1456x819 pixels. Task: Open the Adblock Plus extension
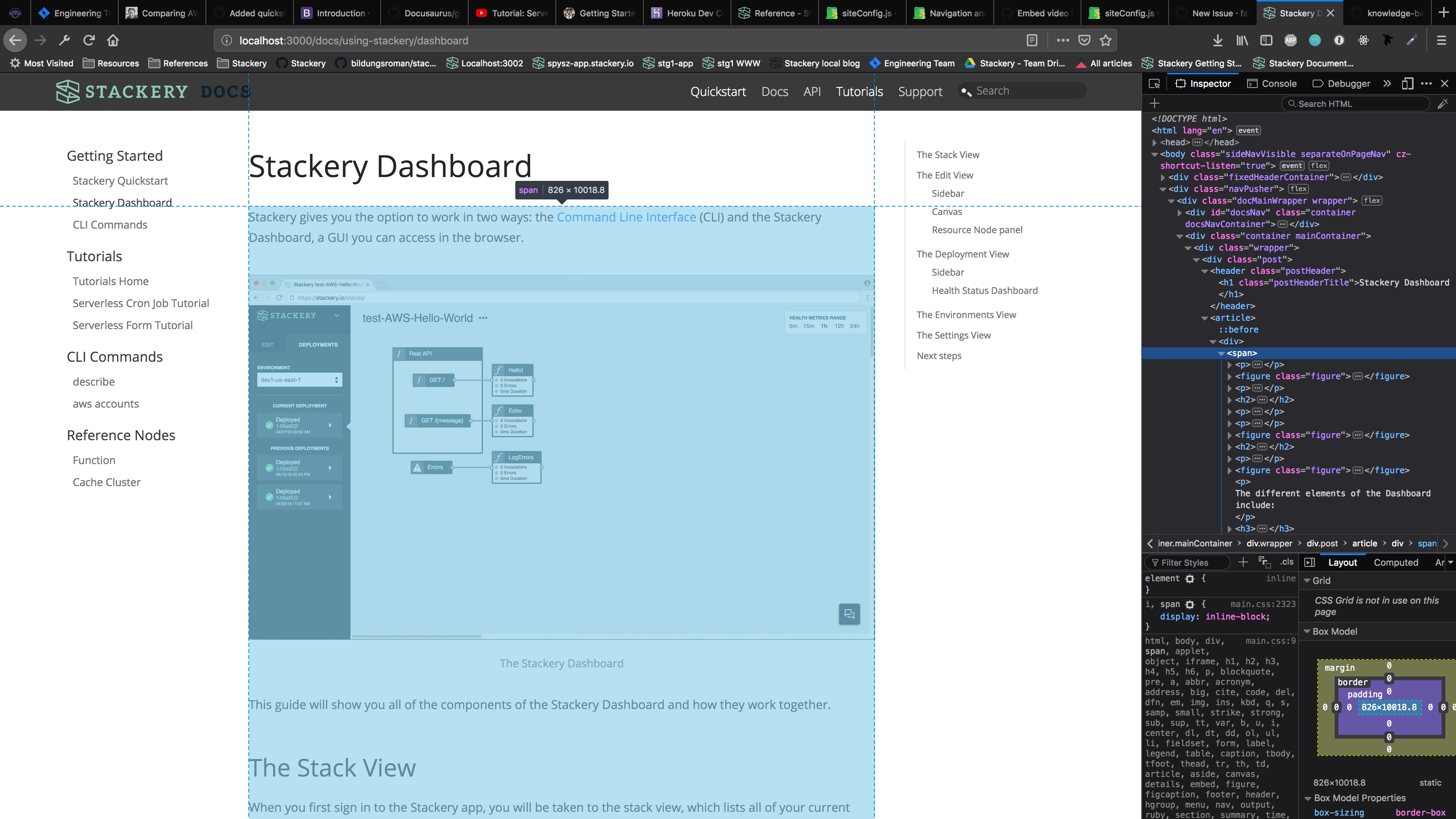tap(1290, 40)
